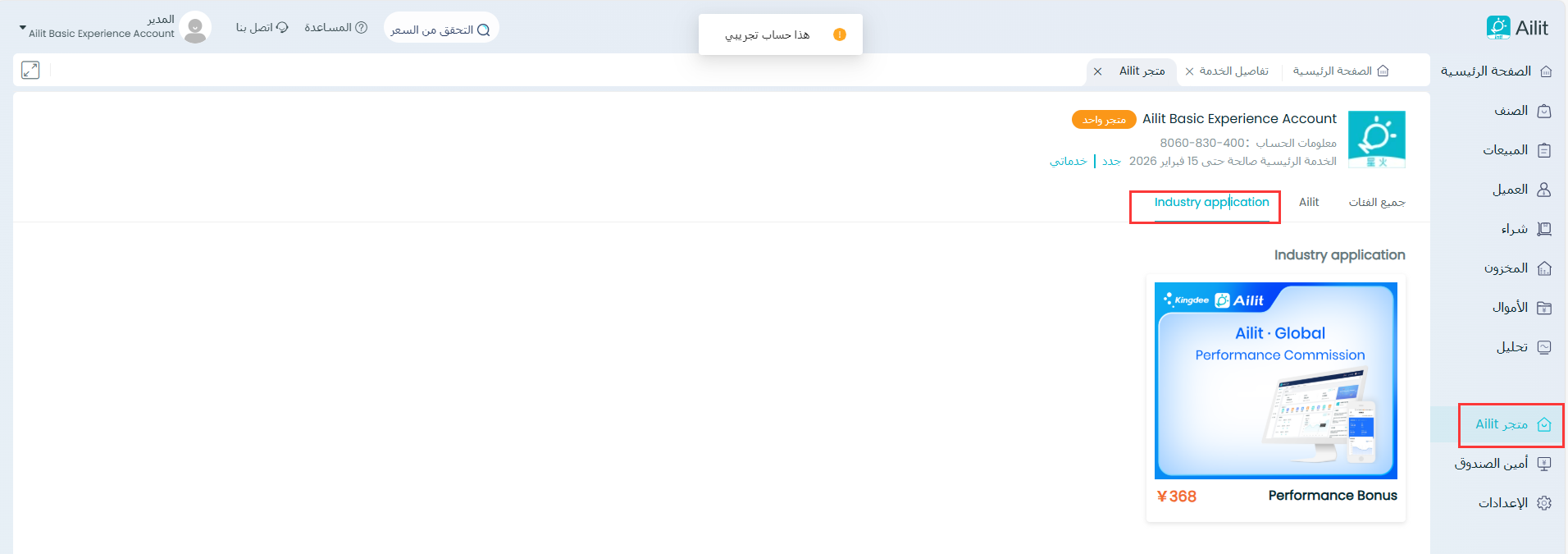Close the service details tab

[1189, 71]
